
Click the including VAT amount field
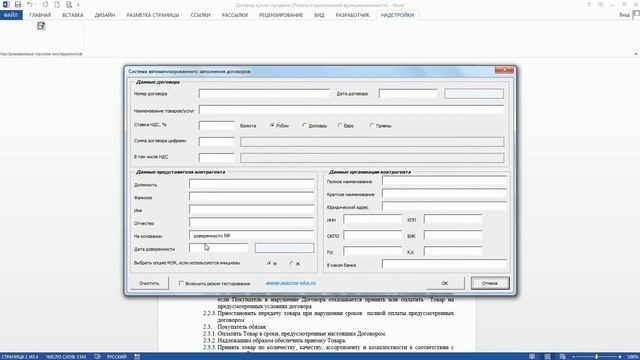217,157
